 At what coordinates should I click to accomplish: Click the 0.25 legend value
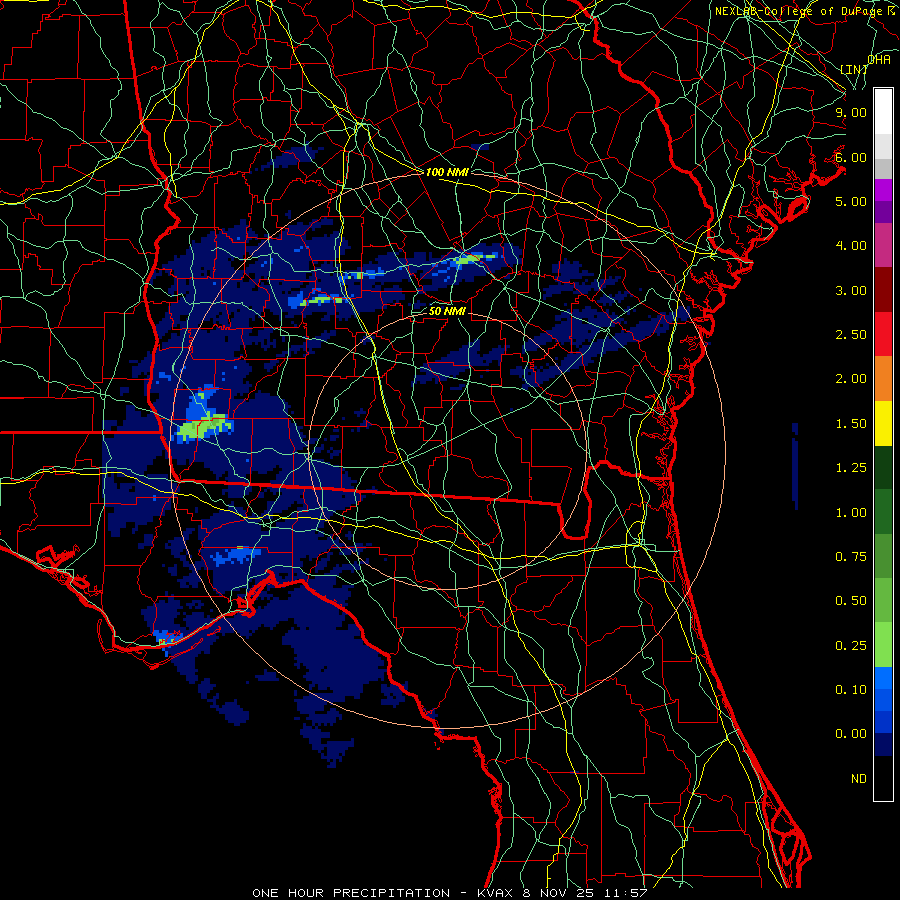(x=851, y=646)
